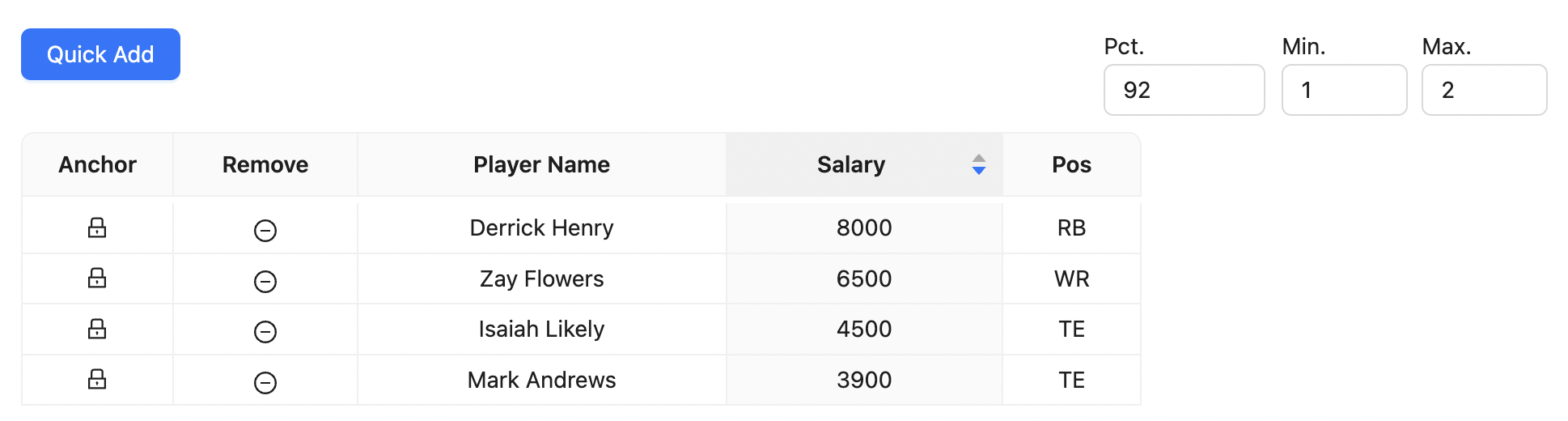Remove Isaiah Likely from the table
This screenshot has height=421, width=1568.
265,332
